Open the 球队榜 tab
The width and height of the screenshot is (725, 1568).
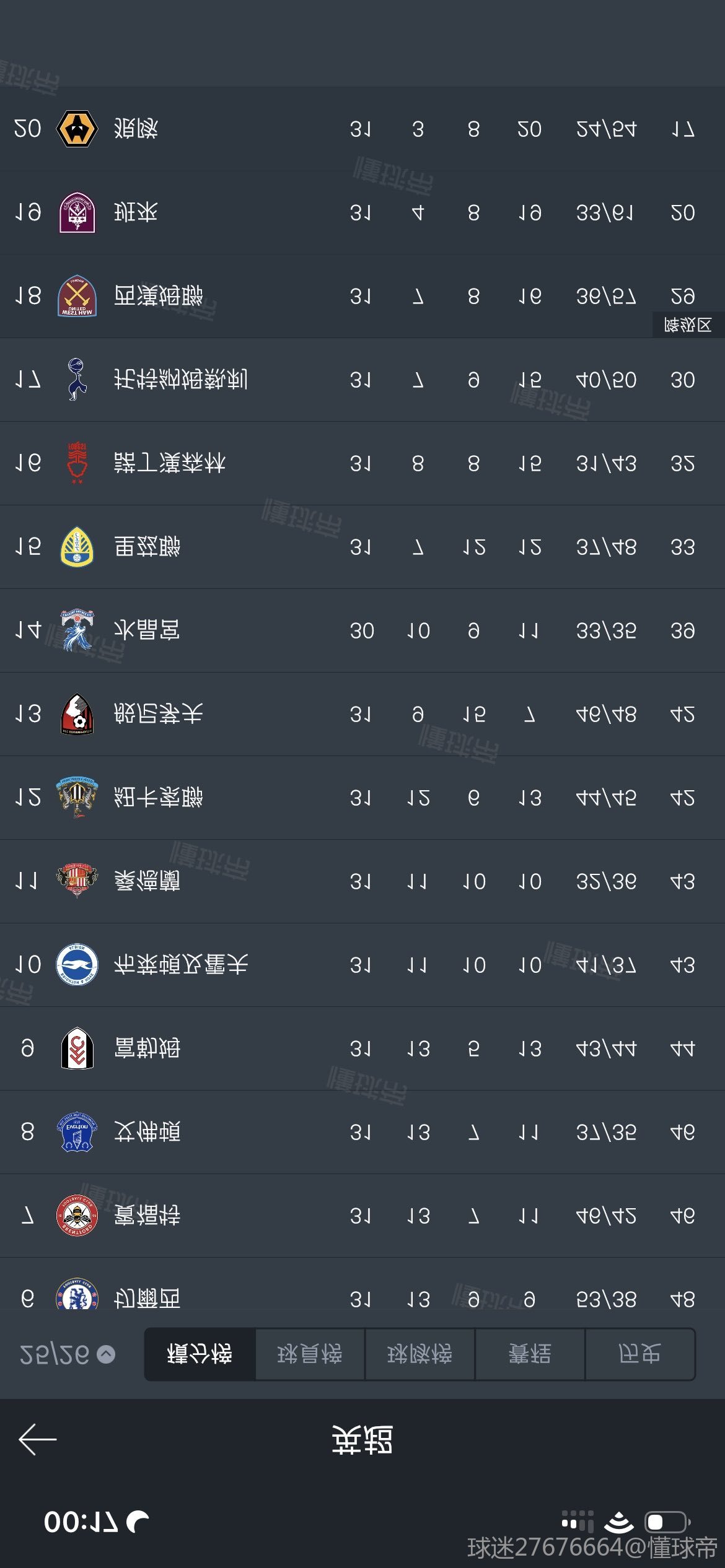420,1354
